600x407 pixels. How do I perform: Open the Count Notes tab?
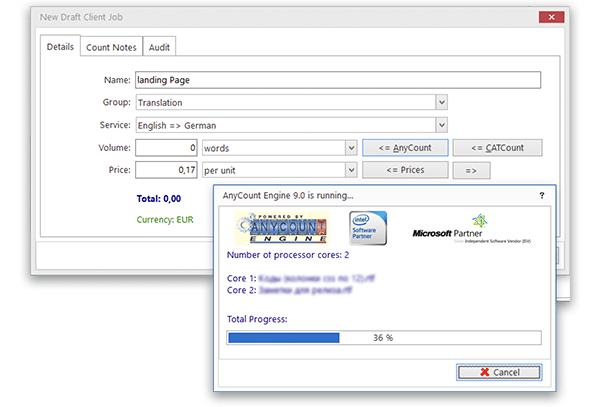click(x=111, y=47)
